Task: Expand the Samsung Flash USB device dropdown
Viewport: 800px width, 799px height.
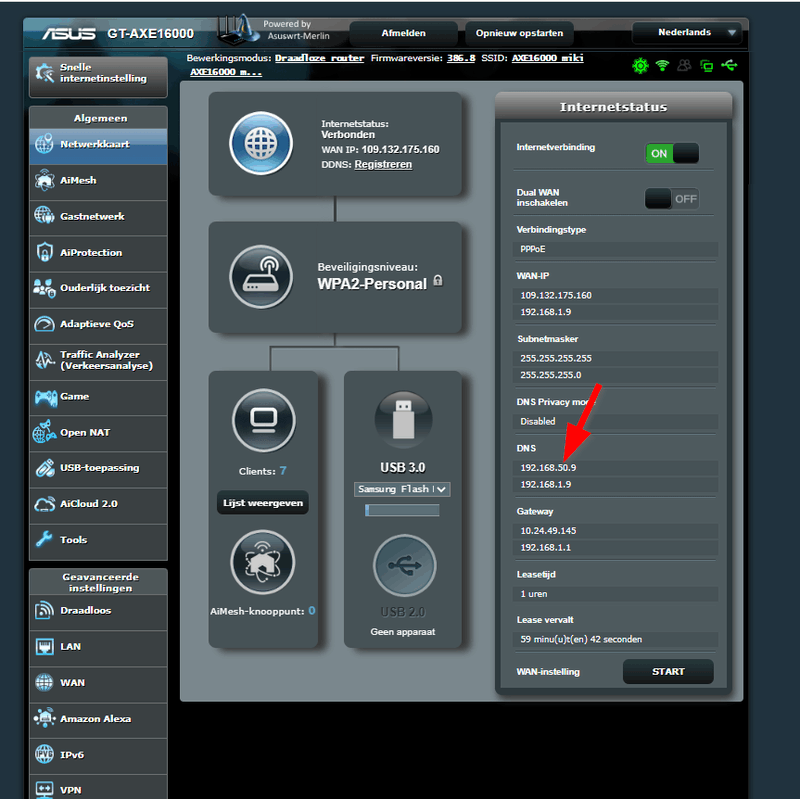Action: pos(402,489)
